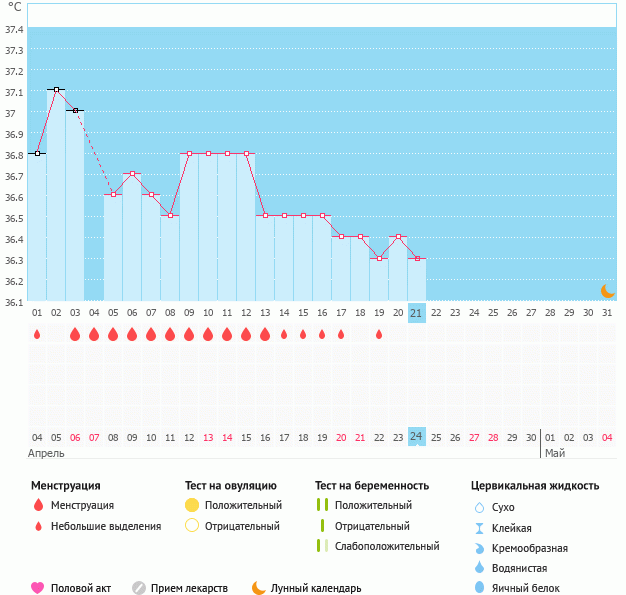The height and width of the screenshot is (595, 626).
Task: Click the Клейкая cervical fluid icon
Action: pyautogui.click(x=479, y=528)
